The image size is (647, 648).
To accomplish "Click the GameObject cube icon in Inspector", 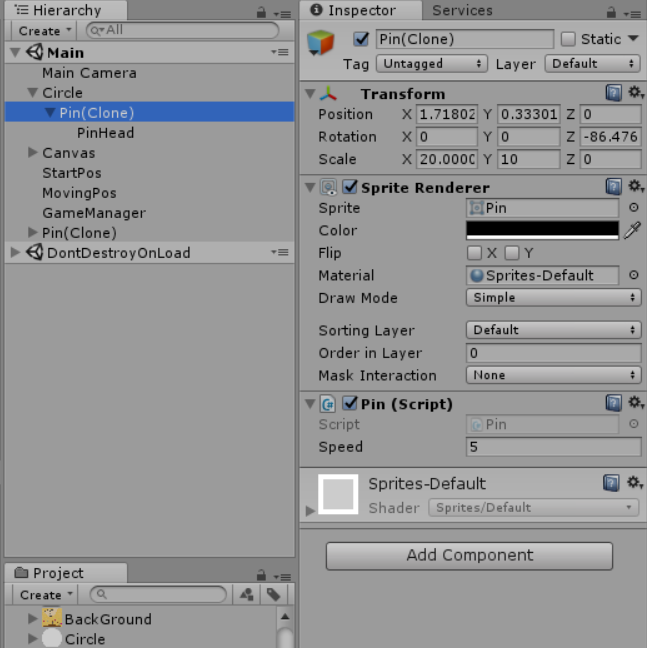I will [x=320, y=42].
